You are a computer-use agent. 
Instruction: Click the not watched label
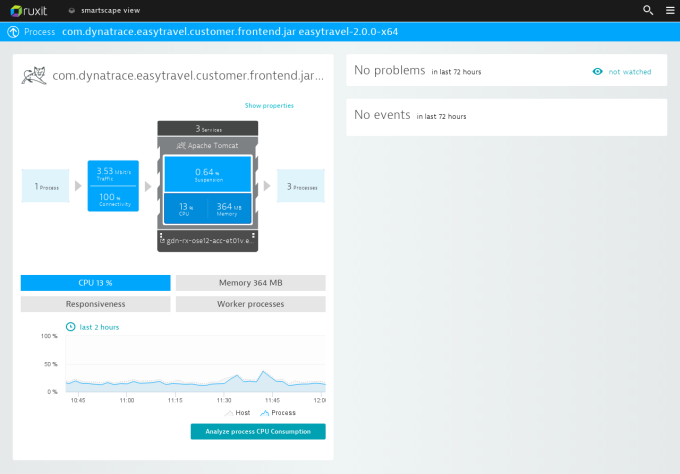pos(630,72)
